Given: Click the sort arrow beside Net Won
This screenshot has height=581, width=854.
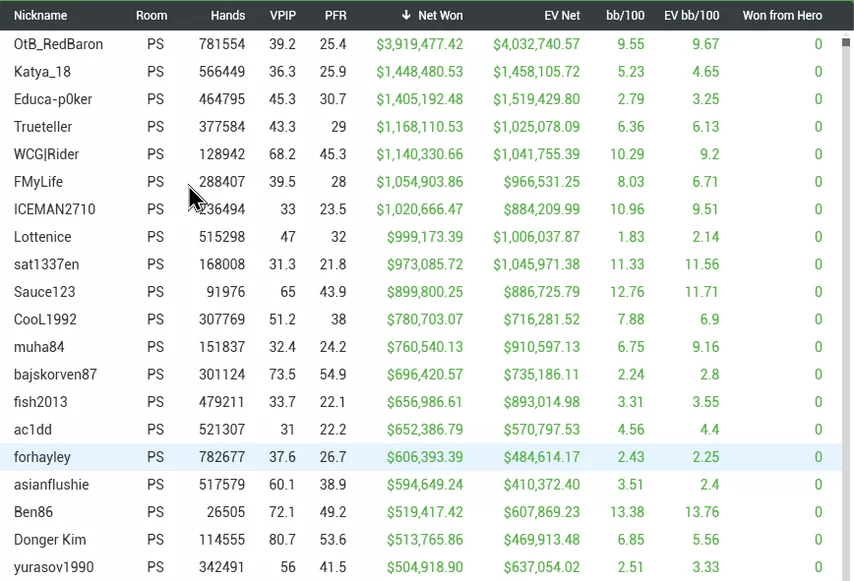Looking at the screenshot, I should pyautogui.click(x=406, y=15).
